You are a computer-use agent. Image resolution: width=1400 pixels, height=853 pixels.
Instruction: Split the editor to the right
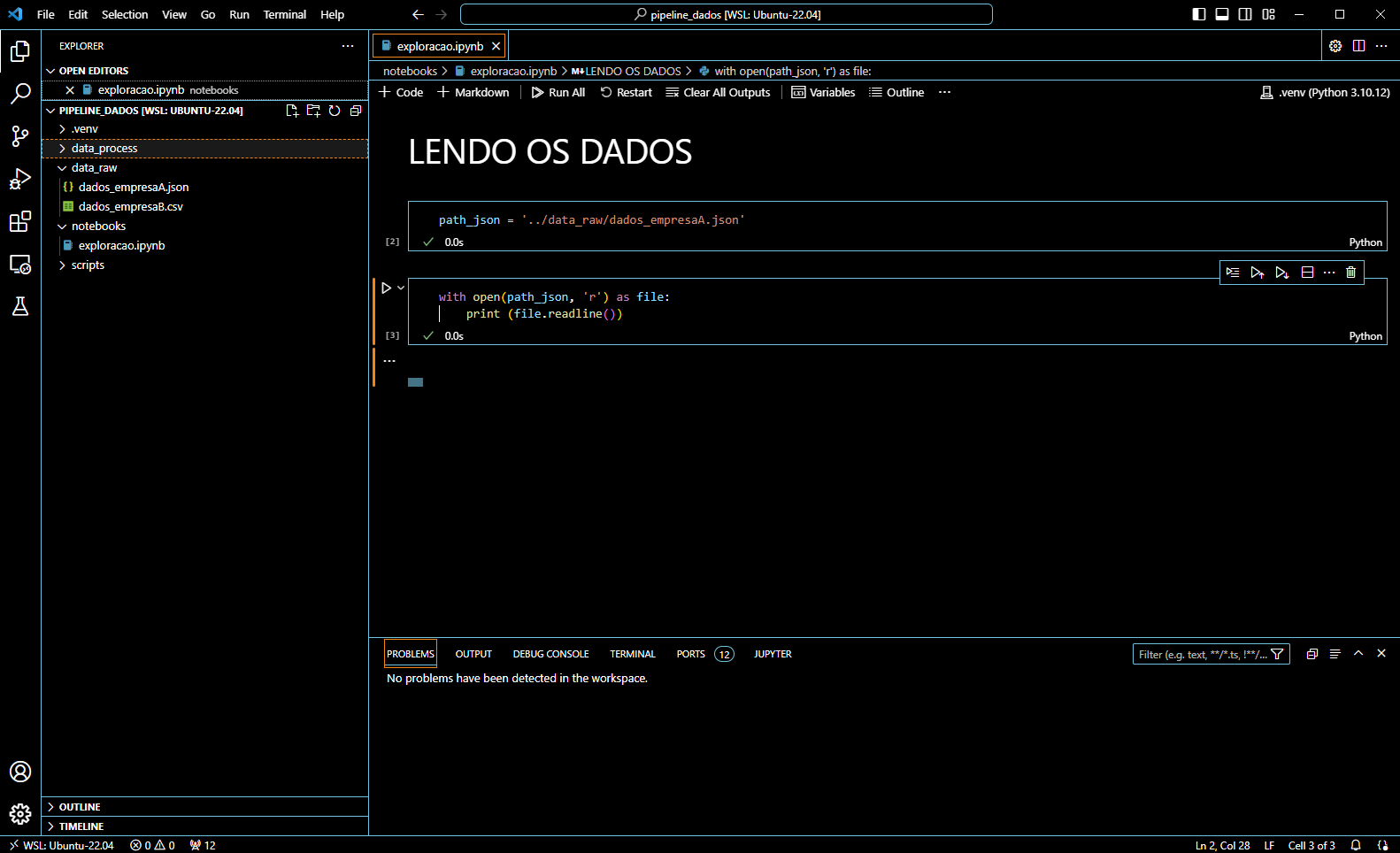coord(1358,46)
